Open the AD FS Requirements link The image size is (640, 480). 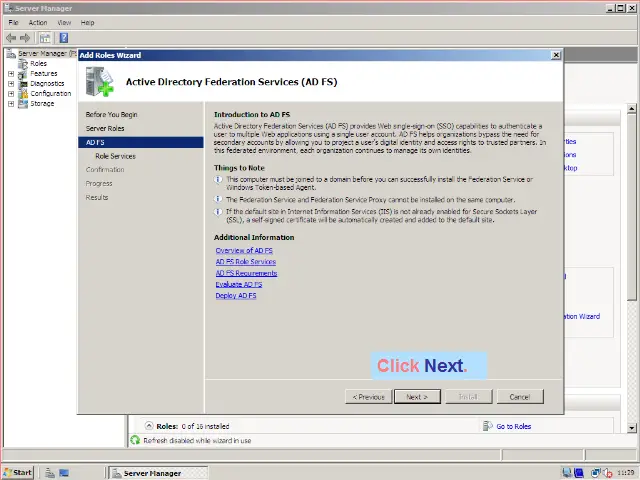[247, 273]
